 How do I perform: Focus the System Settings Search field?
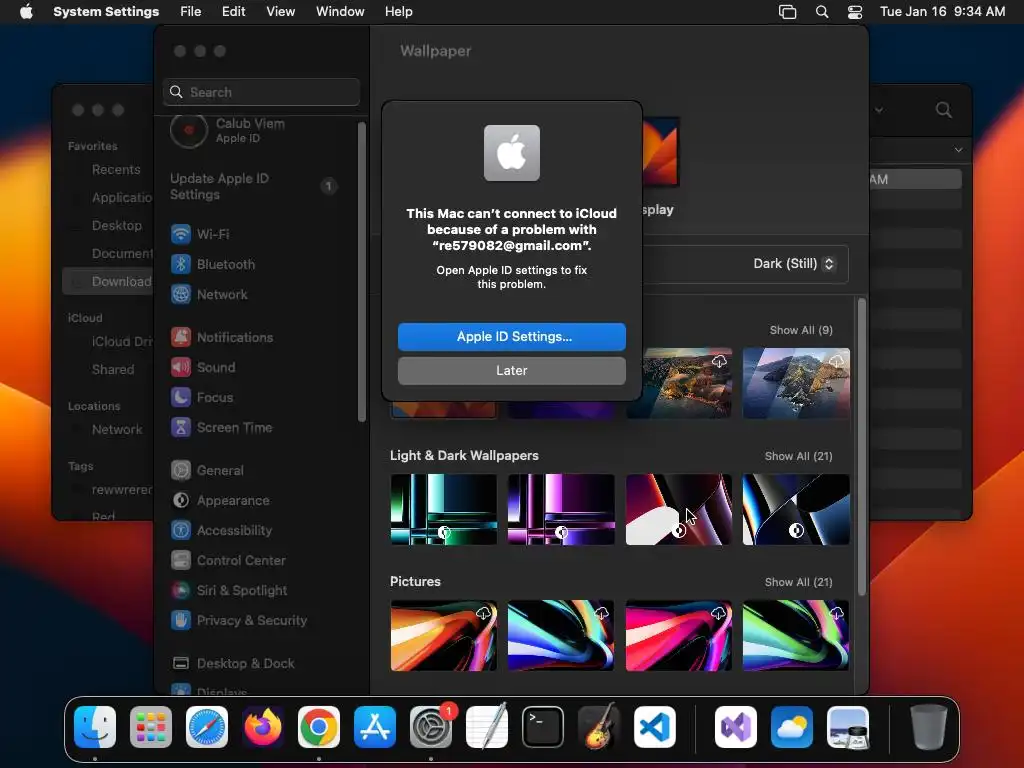(x=261, y=92)
